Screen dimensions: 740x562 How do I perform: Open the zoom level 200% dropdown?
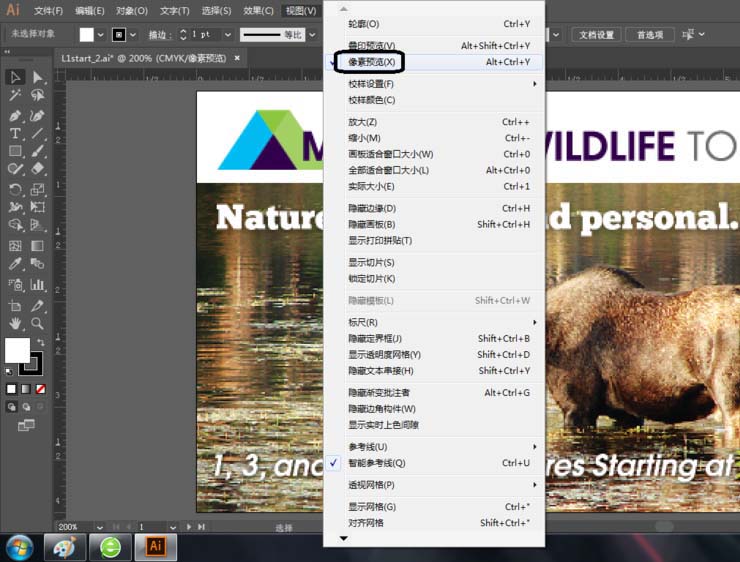pos(100,527)
